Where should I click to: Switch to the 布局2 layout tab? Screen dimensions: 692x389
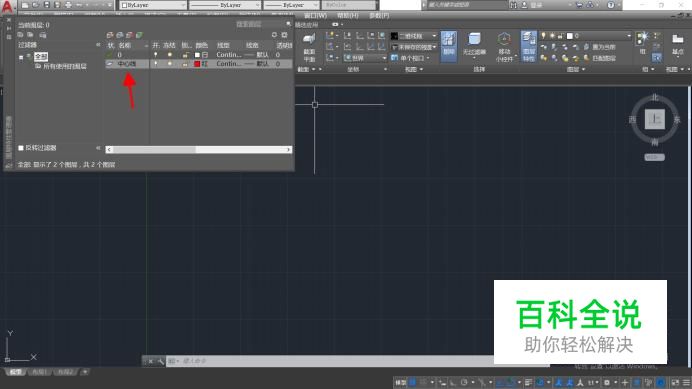click(x=65, y=372)
